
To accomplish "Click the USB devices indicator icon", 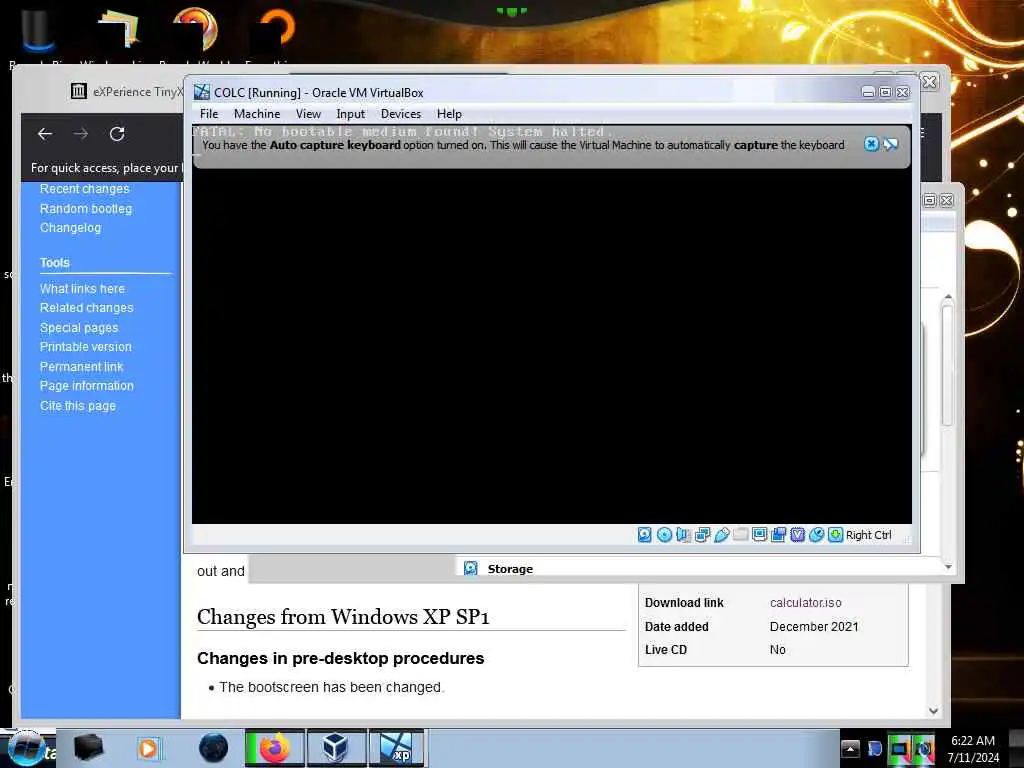I will coord(722,535).
